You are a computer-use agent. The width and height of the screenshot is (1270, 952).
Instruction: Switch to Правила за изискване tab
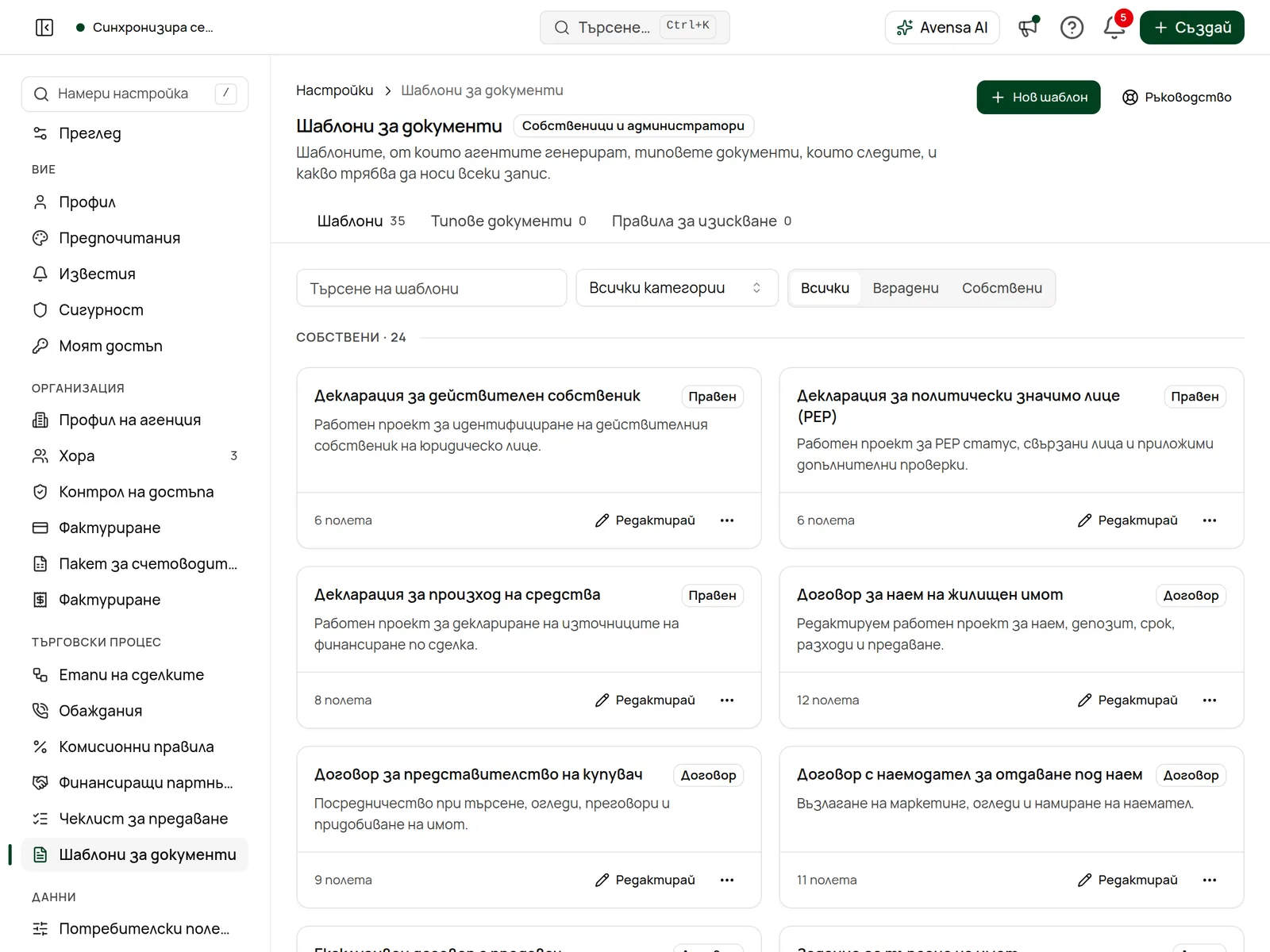(x=702, y=221)
